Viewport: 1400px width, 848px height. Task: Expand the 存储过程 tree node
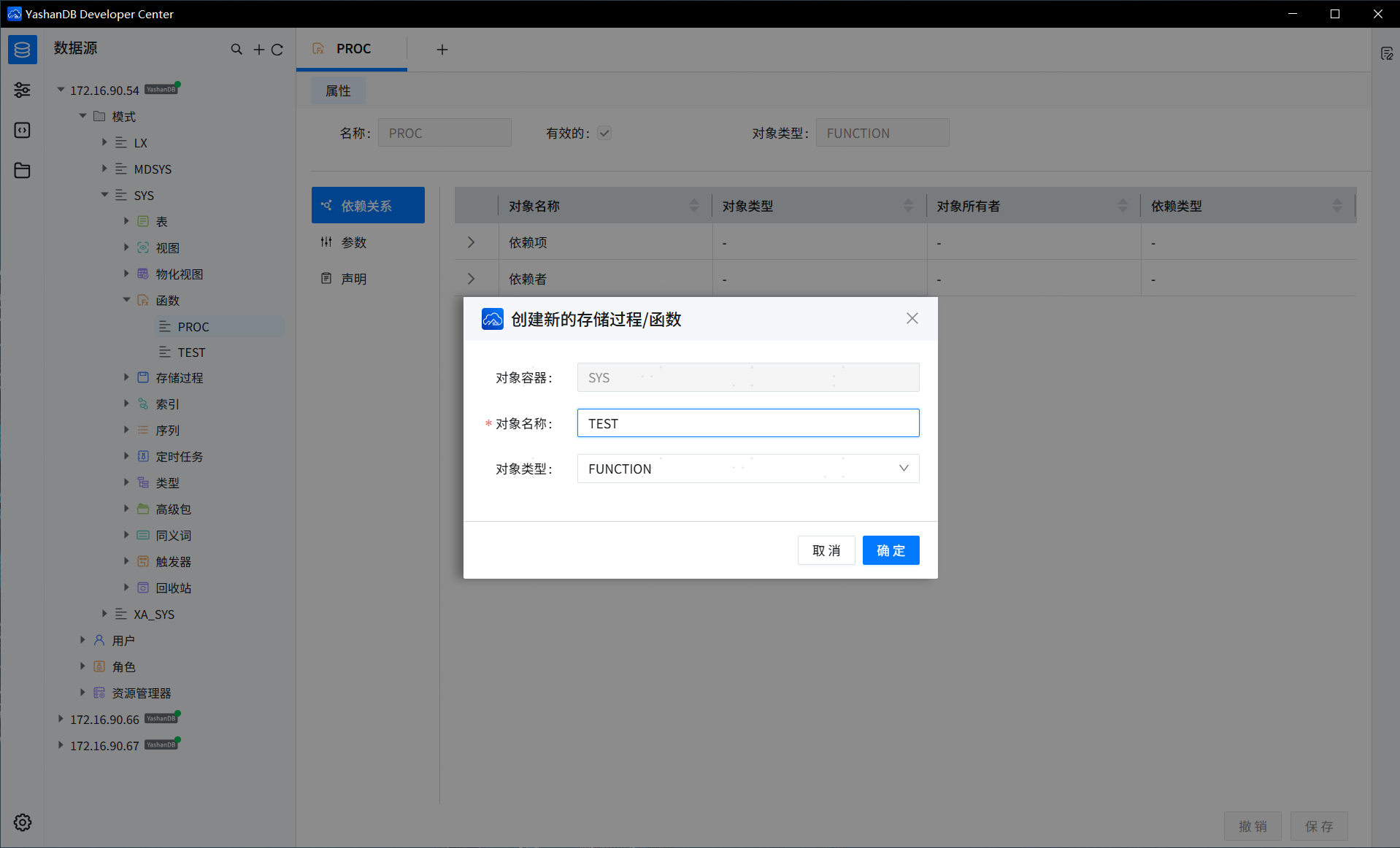pyautogui.click(x=126, y=377)
